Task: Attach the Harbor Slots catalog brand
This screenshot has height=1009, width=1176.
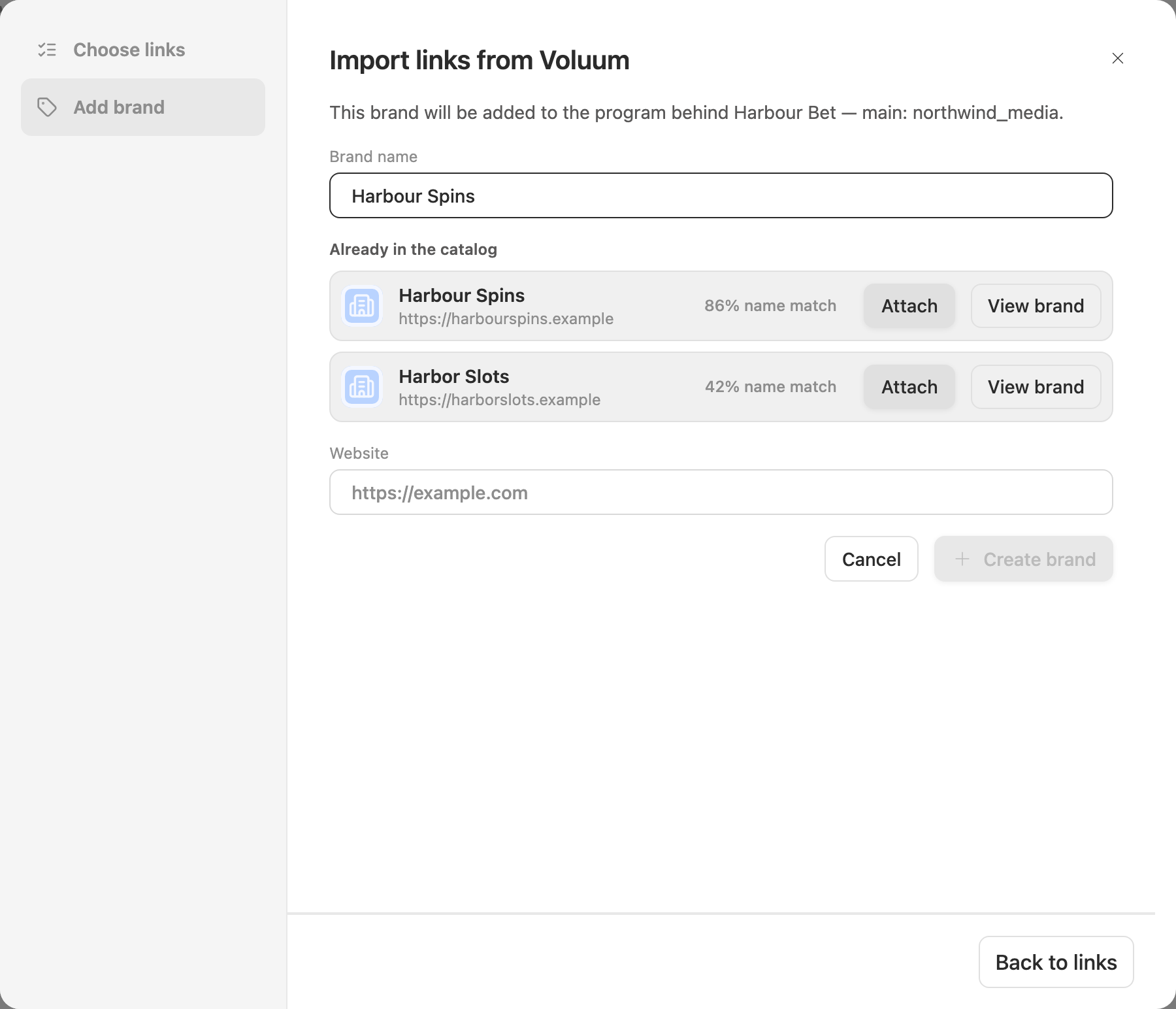Action: [909, 387]
